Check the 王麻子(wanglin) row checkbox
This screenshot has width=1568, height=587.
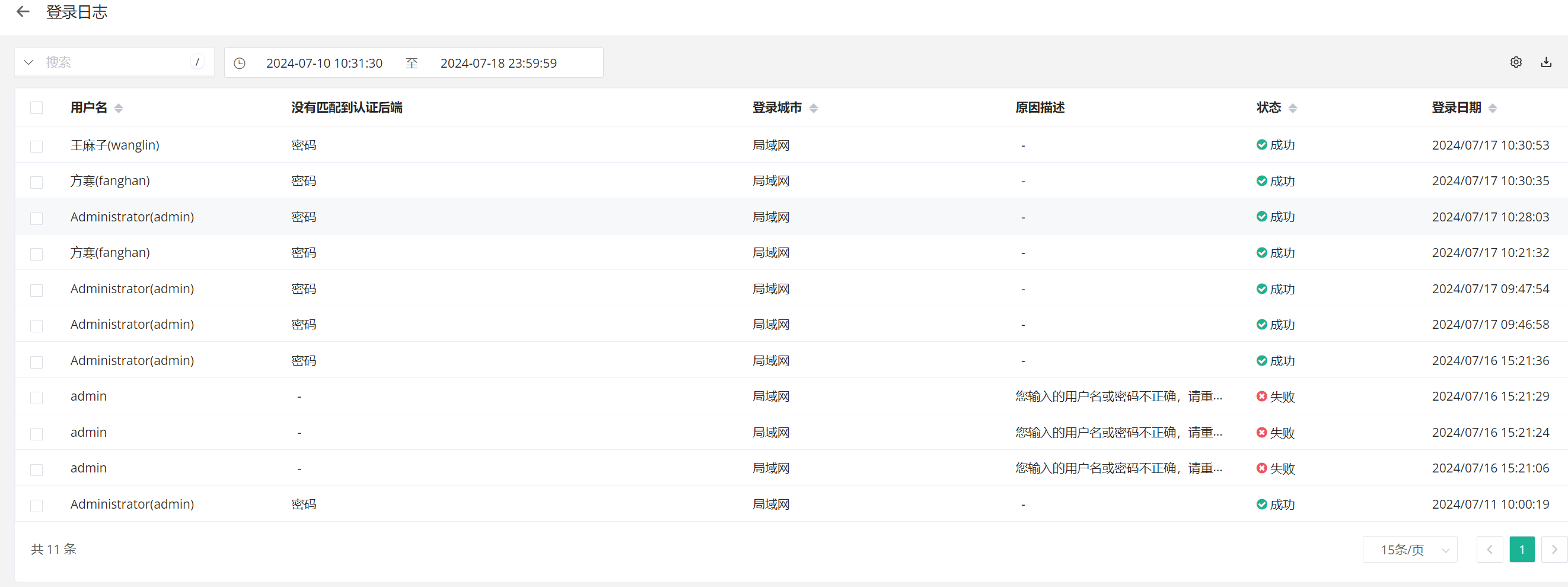37,146
